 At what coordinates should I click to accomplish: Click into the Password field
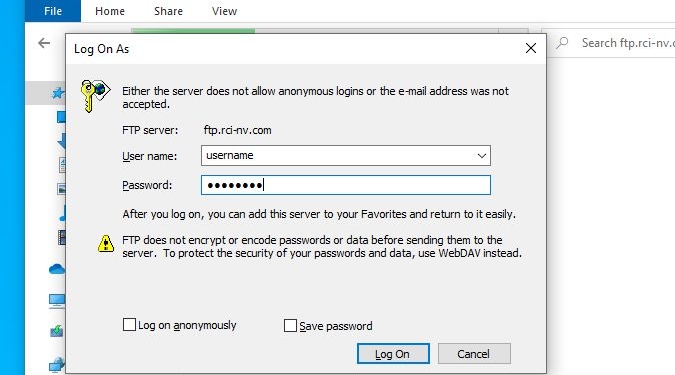[x=346, y=185]
